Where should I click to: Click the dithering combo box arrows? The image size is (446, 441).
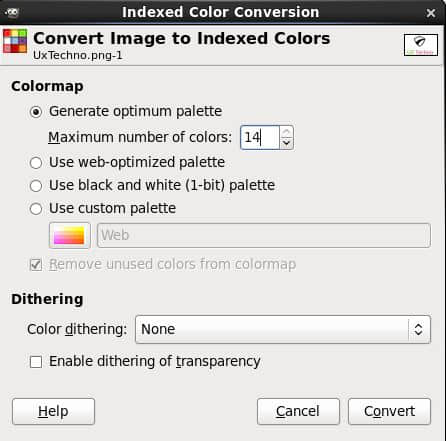[x=419, y=329]
